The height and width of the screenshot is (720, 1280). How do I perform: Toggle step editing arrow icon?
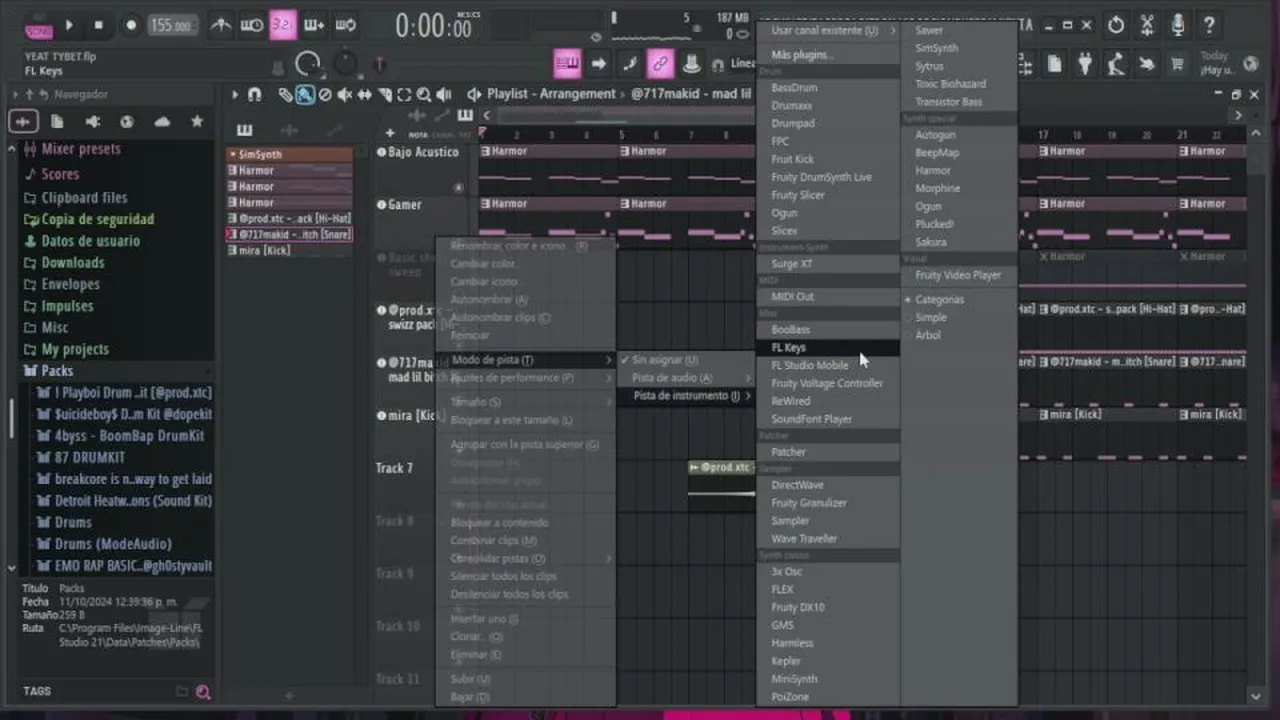click(x=598, y=64)
